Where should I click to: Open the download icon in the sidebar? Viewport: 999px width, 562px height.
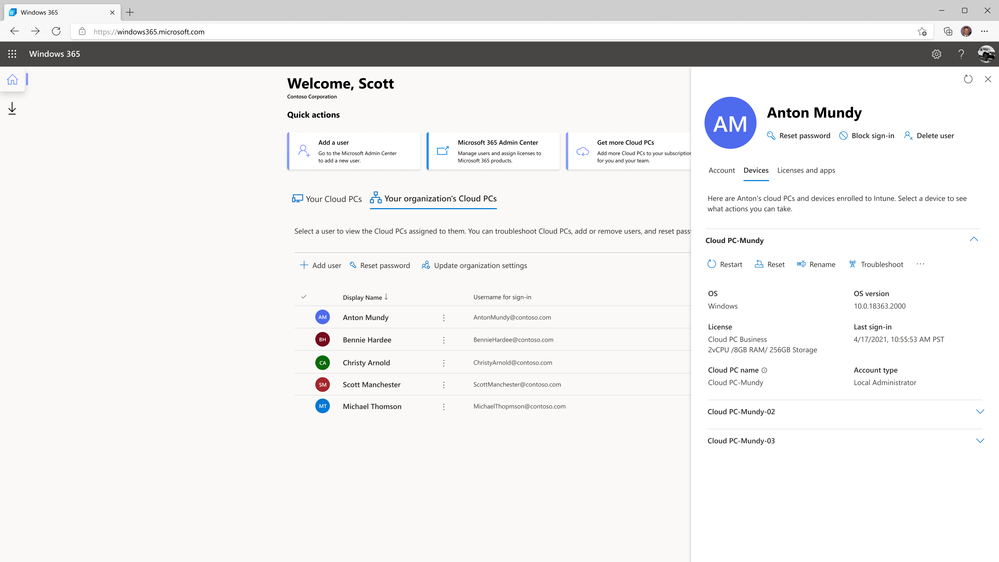(x=12, y=109)
